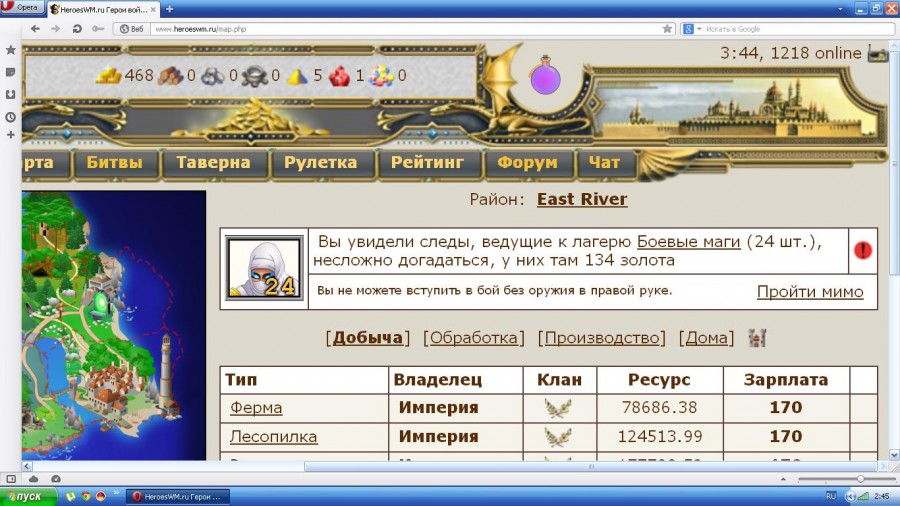Close the HeroesWM.ru tab
This screenshot has height=506, width=900.
coord(153,10)
